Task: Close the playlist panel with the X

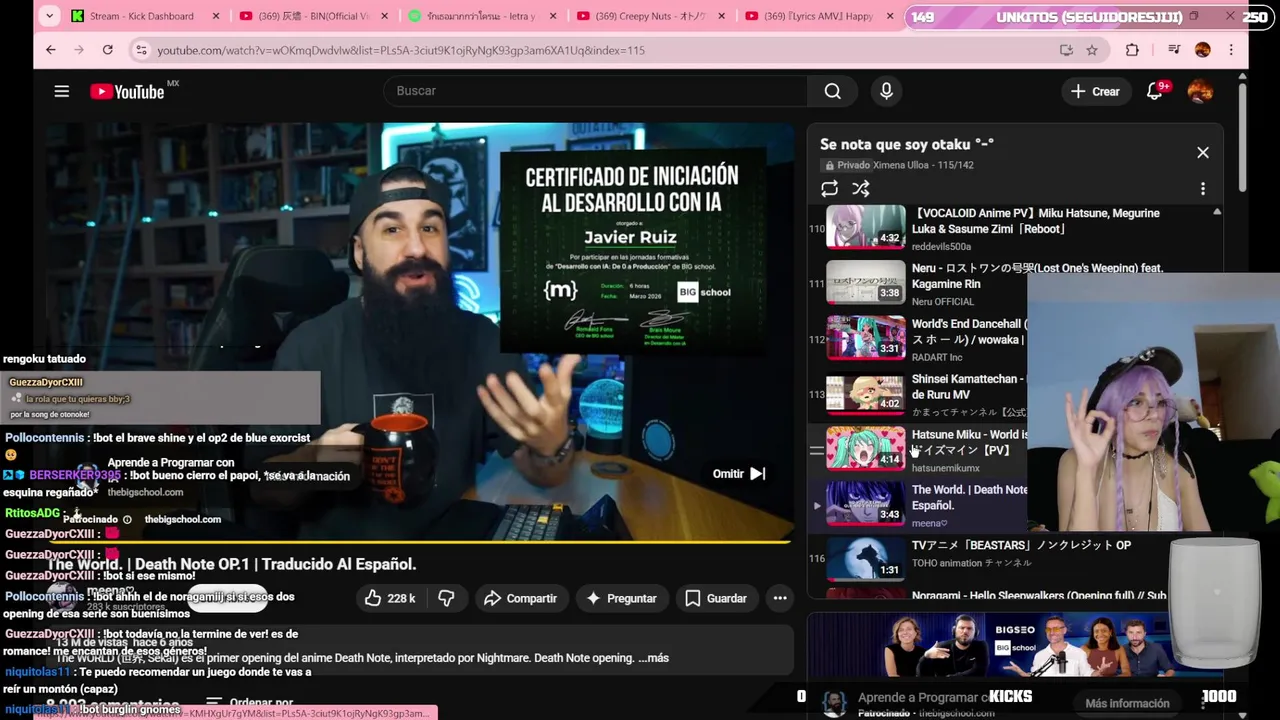Action: (x=1203, y=153)
